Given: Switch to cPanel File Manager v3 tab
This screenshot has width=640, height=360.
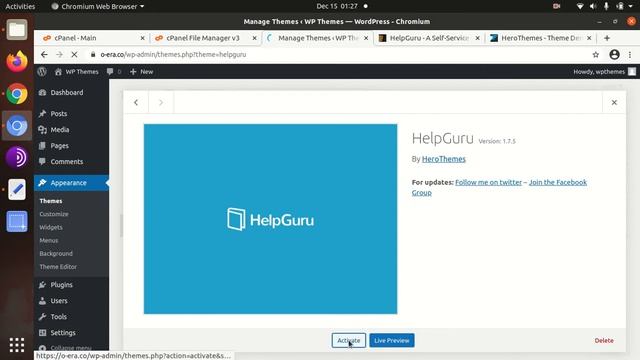Looking at the screenshot, I should [x=205, y=38].
